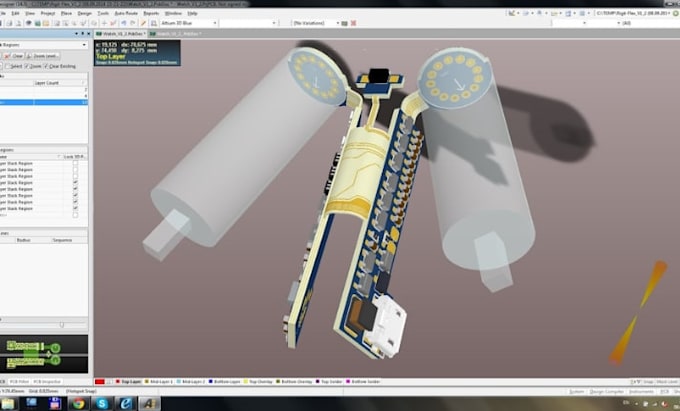Click the yellow open-folder icon in the toolbar
Screen dimensions: 680x411
pyautogui.click(x=46, y=23)
